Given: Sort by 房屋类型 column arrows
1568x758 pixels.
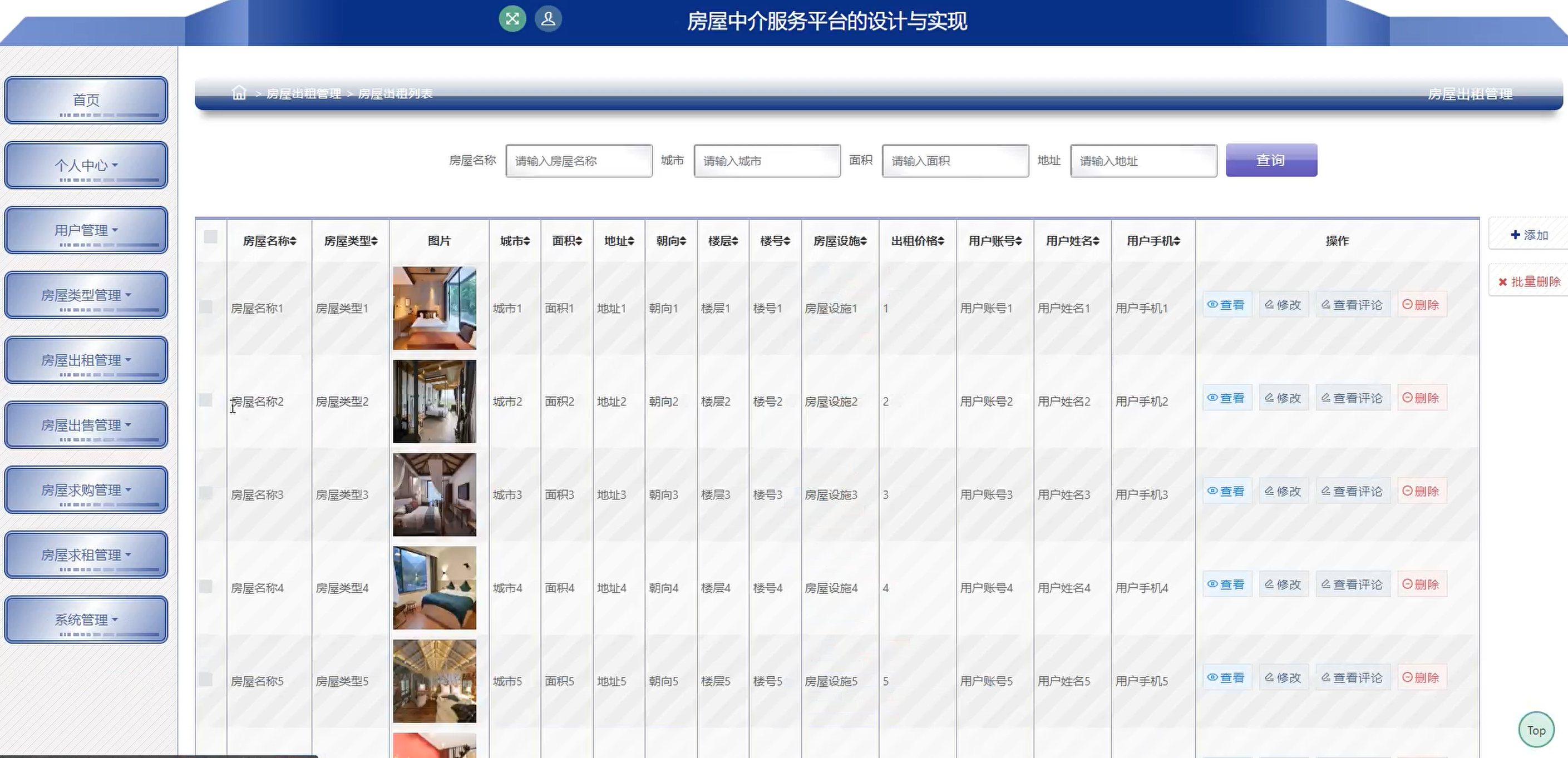Looking at the screenshot, I should click(374, 241).
